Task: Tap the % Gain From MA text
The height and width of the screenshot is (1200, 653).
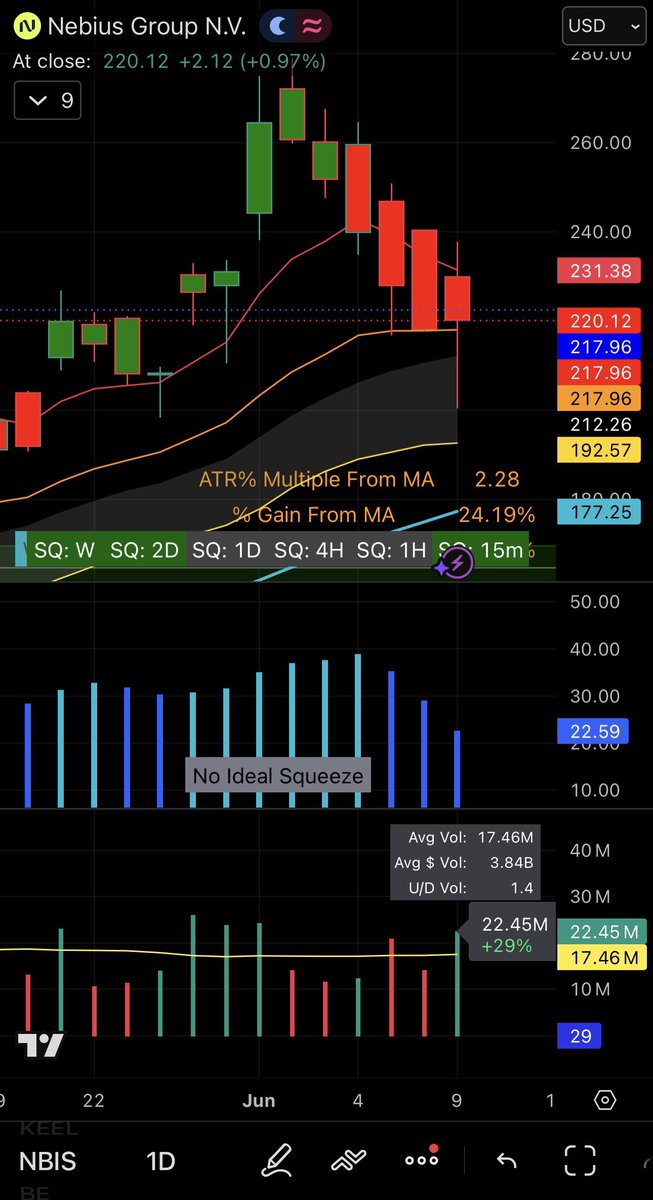Action: pos(313,515)
